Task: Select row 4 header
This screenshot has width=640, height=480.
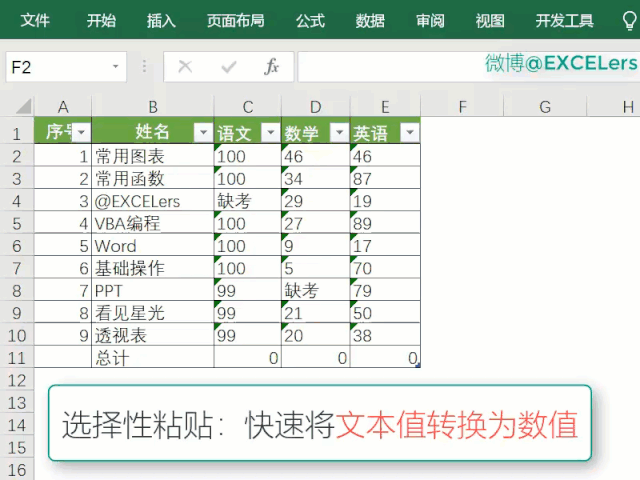Action: click(x=17, y=200)
